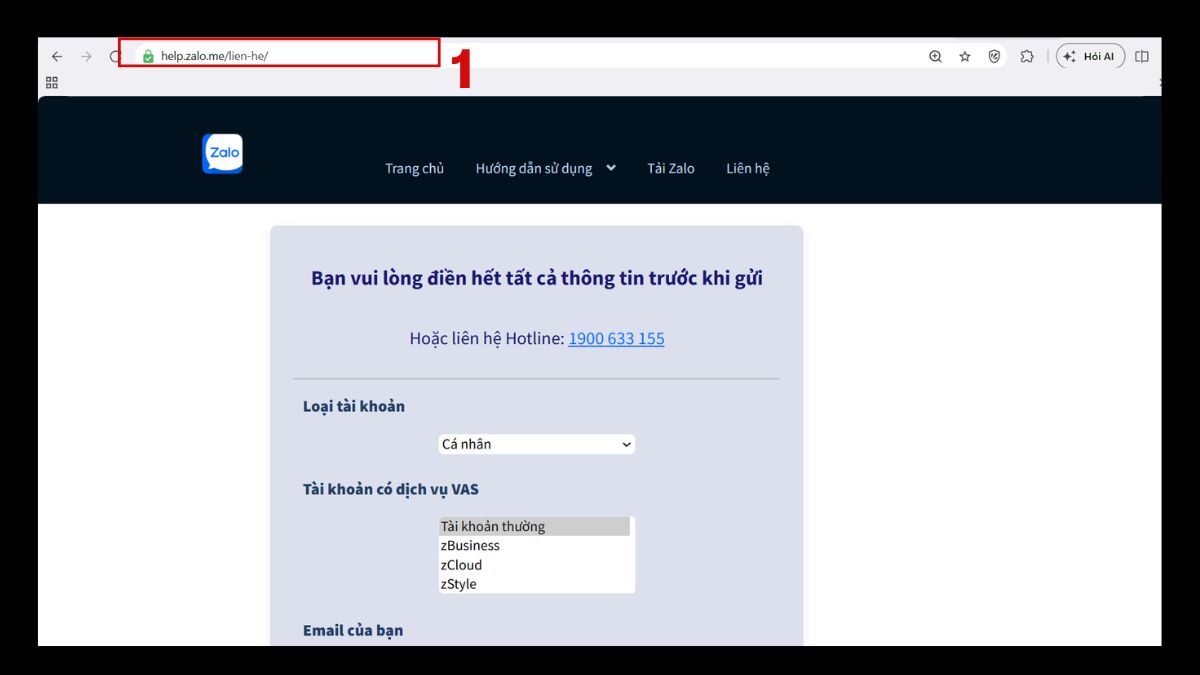This screenshot has height=675, width=1200.
Task: Select zBusiness in the VAS list
Action: [x=535, y=546]
